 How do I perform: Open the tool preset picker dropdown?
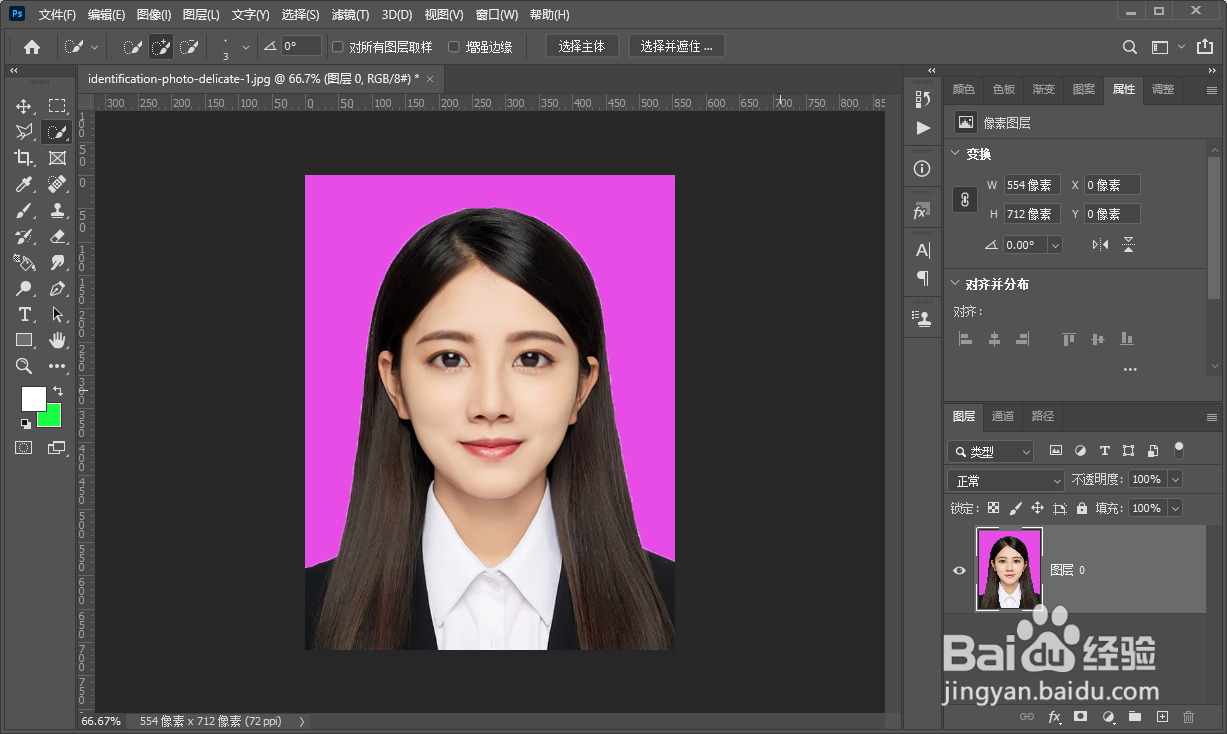95,47
